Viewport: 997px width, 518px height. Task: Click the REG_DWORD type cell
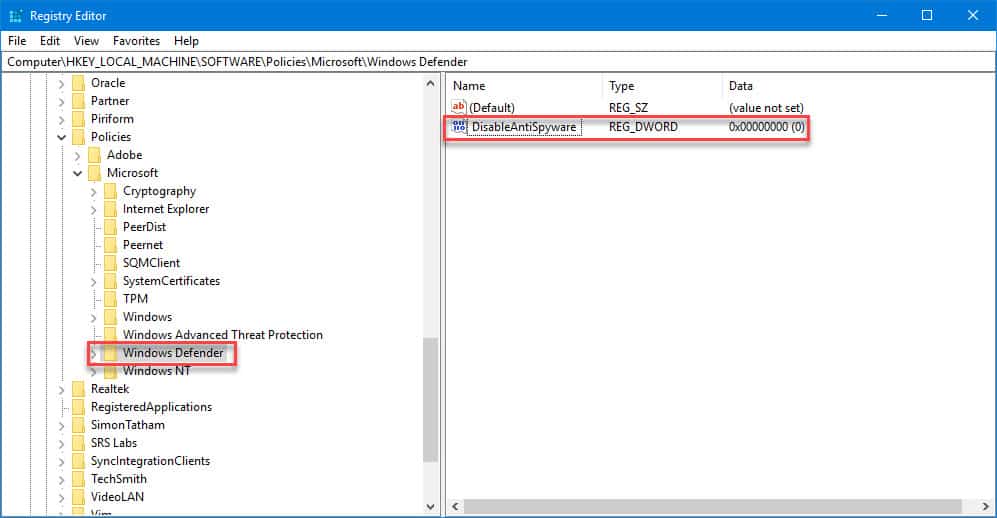[x=643, y=127]
